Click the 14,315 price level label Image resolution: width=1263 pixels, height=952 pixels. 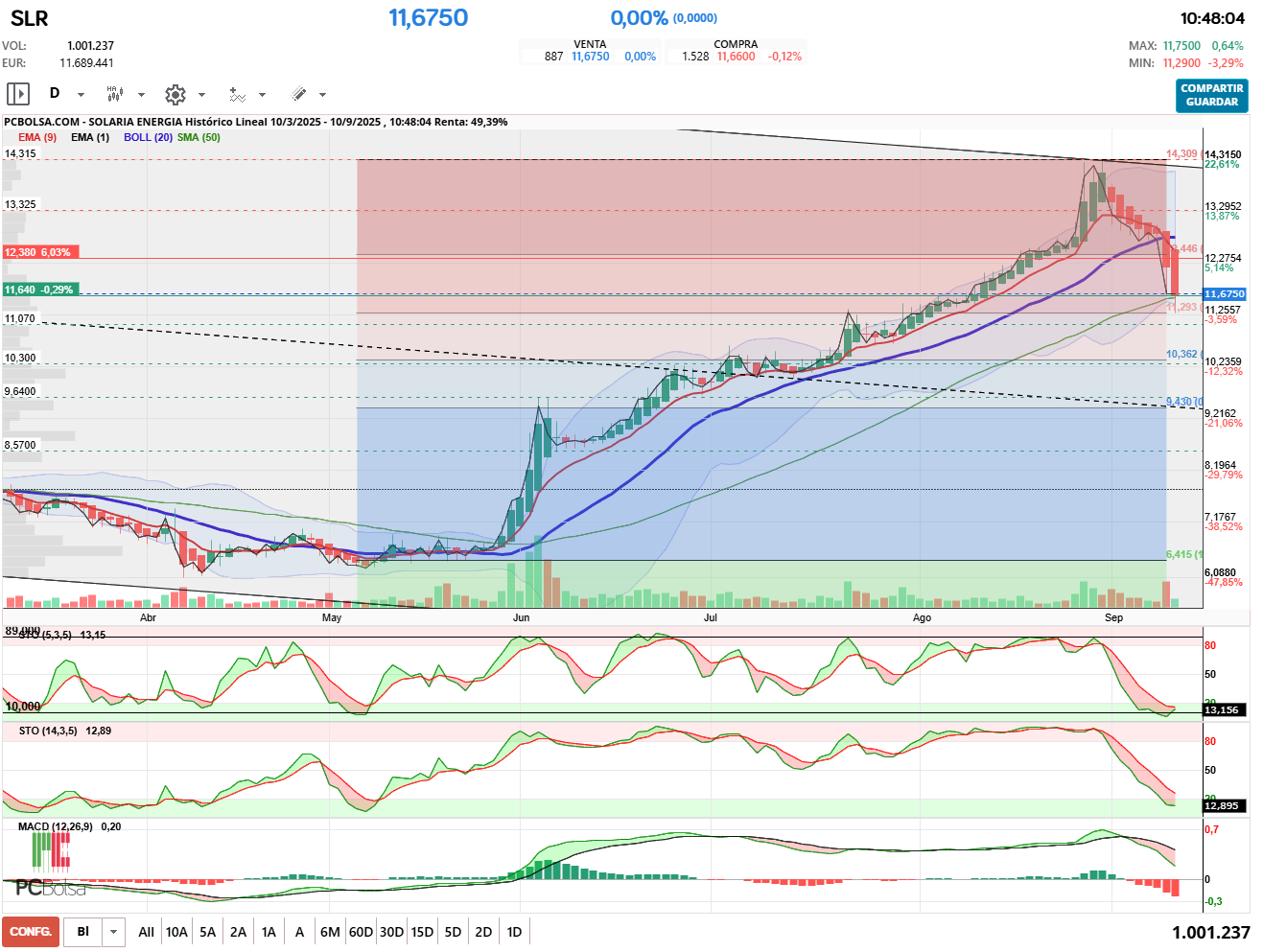pos(20,153)
